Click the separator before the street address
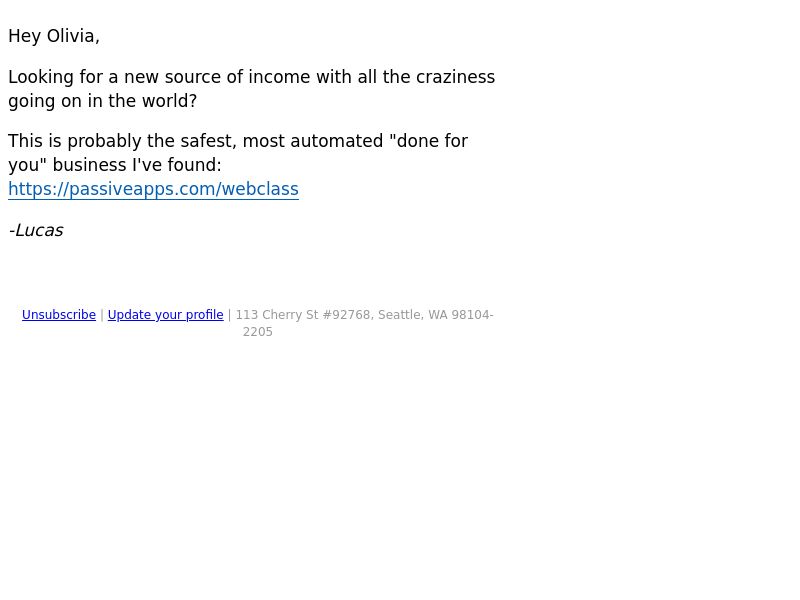 [x=230, y=315]
